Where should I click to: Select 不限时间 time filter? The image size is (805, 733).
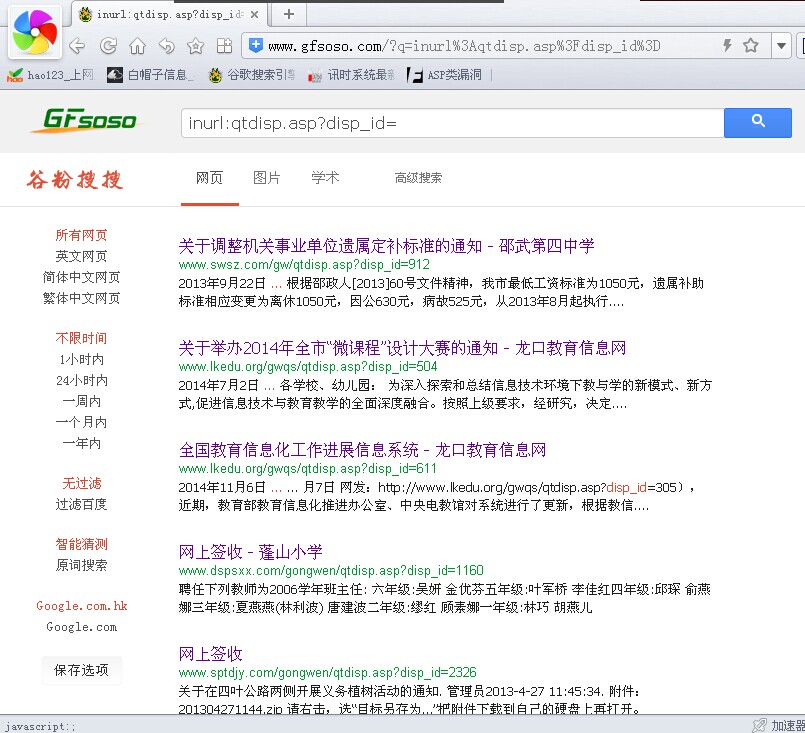click(x=81, y=338)
